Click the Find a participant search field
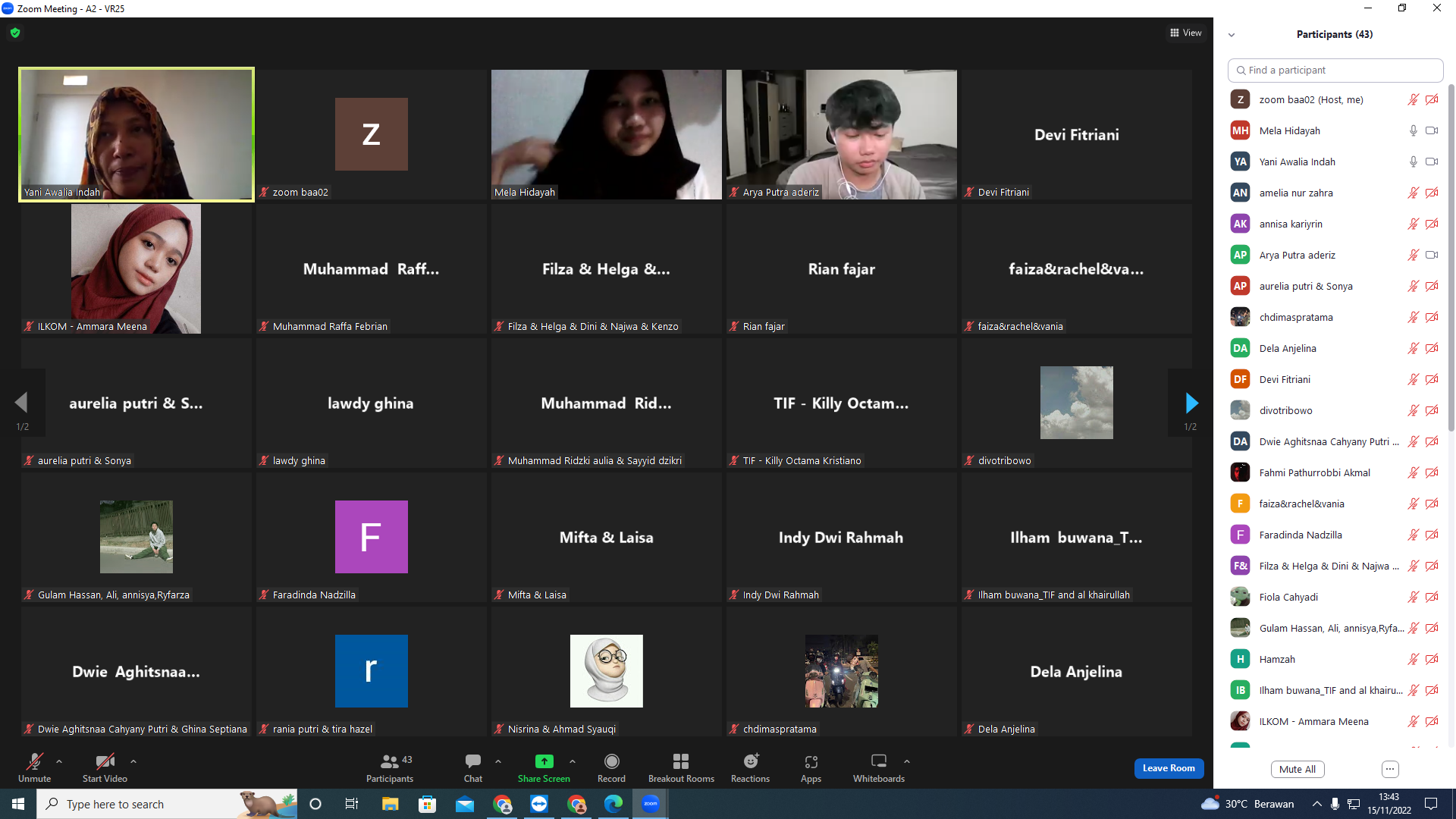The width and height of the screenshot is (1456, 819). pyautogui.click(x=1335, y=70)
